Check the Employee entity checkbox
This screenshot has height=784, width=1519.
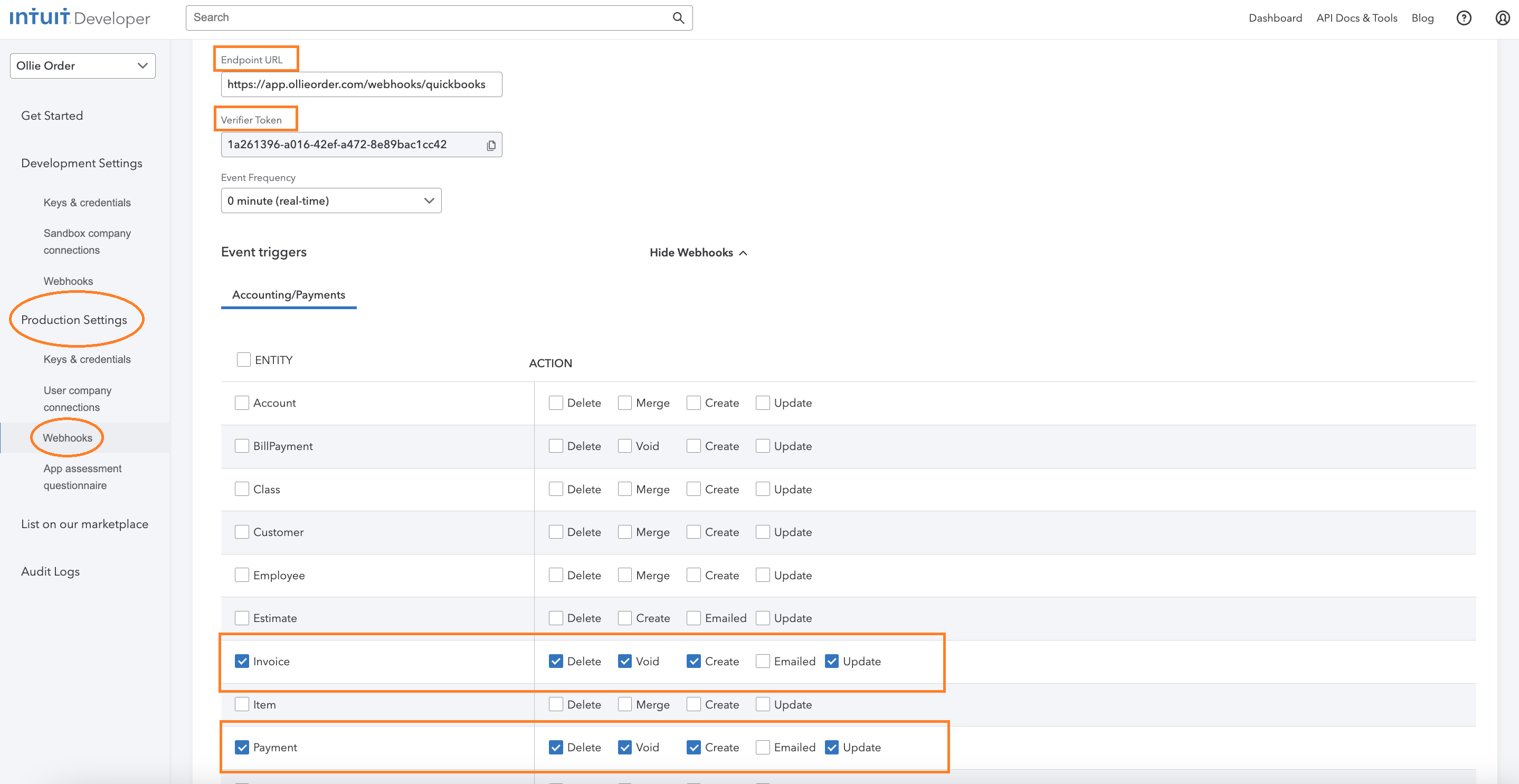[x=242, y=575]
